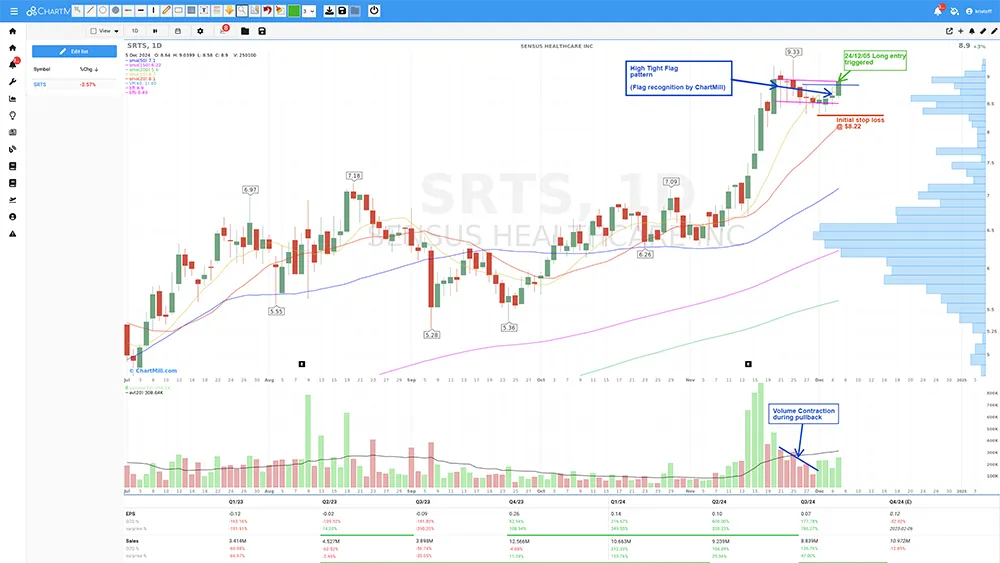Select the vertical line drawing tool
This screenshot has width=1000, height=563.
pos(154,10)
